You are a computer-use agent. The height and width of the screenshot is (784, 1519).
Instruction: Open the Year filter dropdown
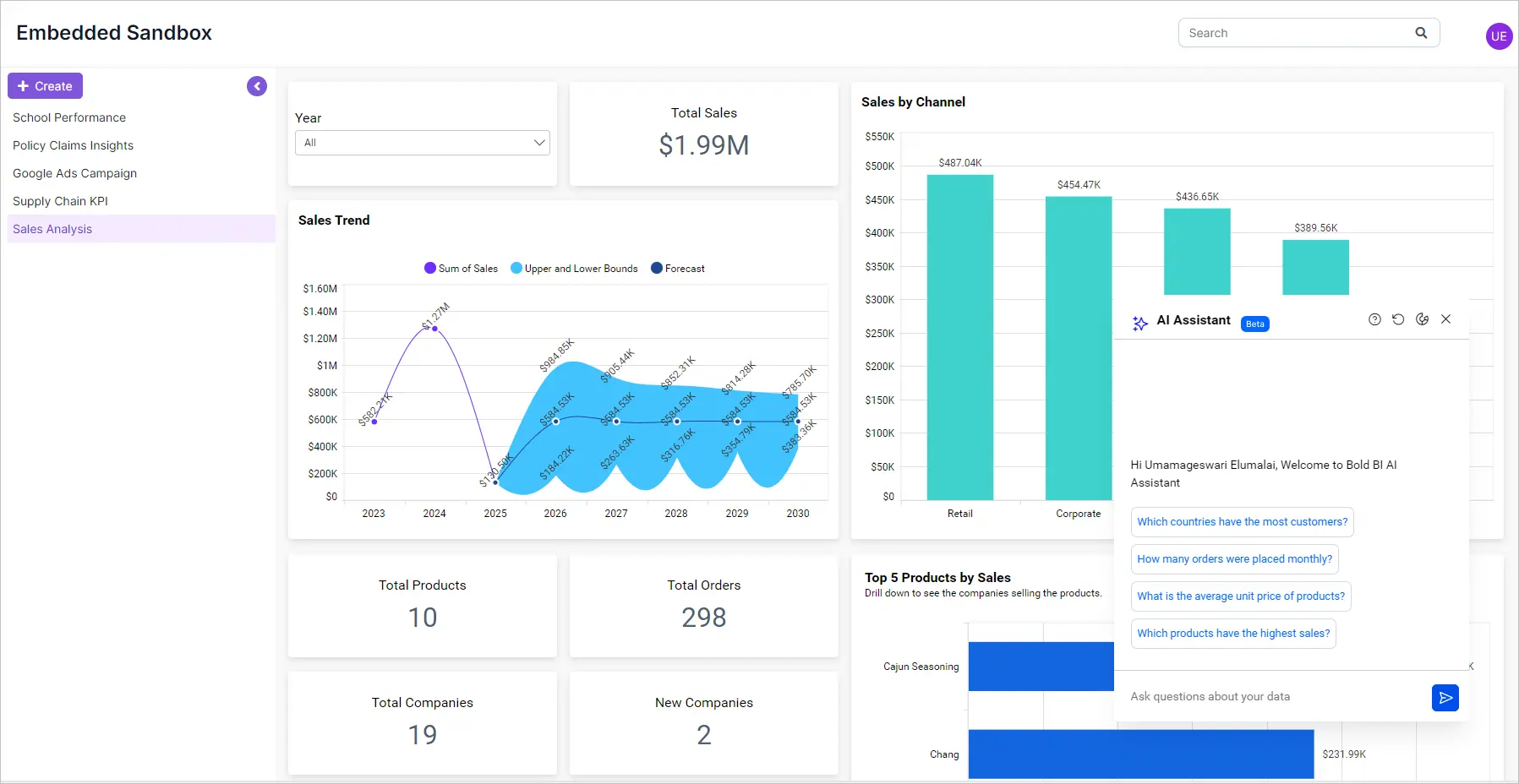[423, 143]
